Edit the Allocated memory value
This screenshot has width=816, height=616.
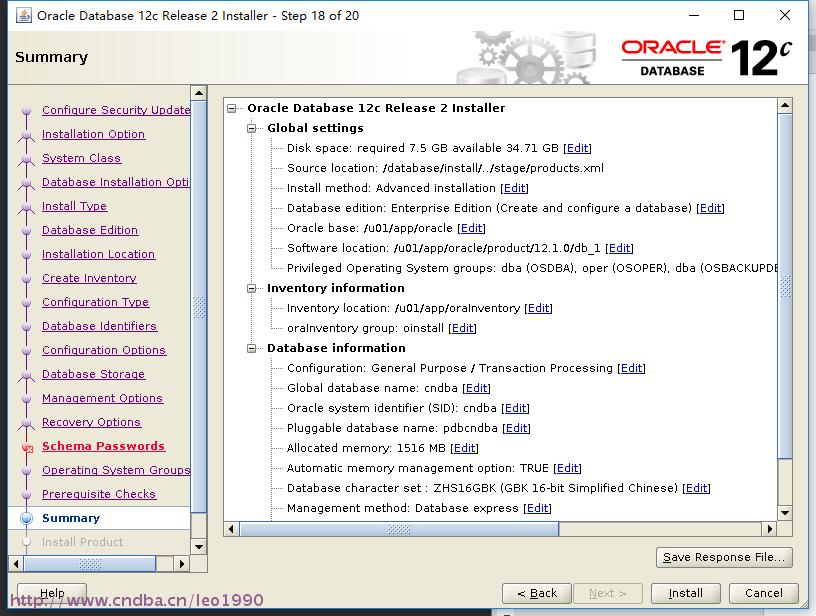click(x=464, y=448)
